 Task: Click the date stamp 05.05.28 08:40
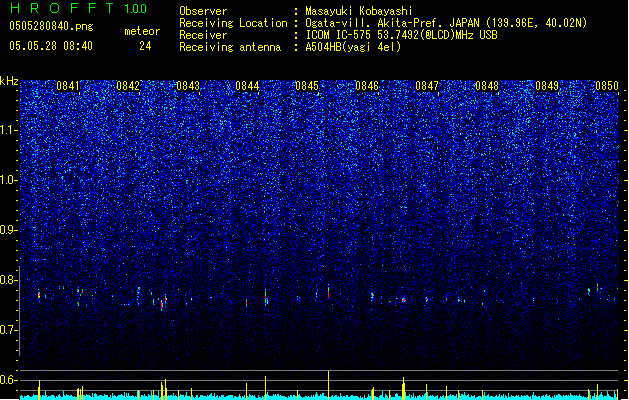51,46
